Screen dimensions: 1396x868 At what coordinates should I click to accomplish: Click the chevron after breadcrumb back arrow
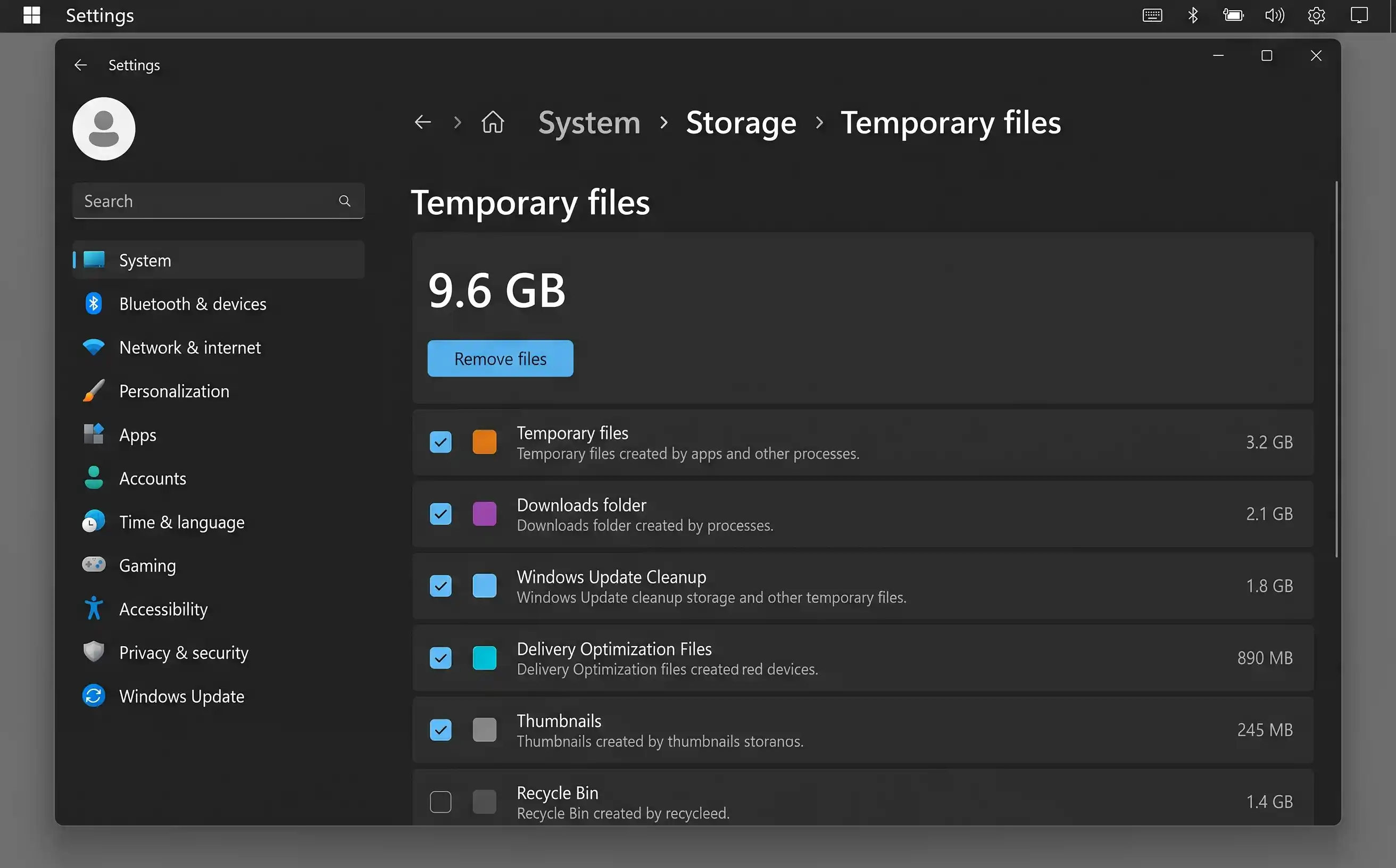coord(458,122)
